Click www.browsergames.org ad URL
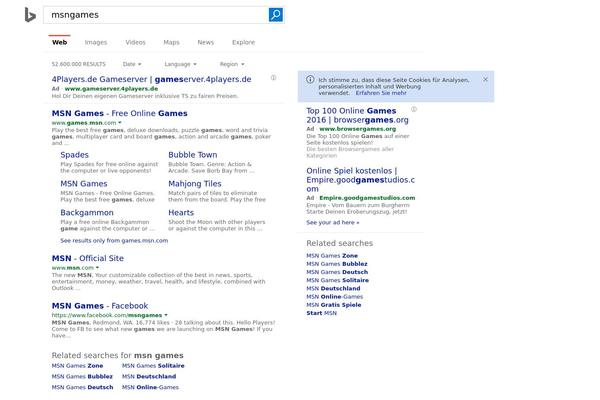This screenshot has height=400, width=600. tap(358, 129)
